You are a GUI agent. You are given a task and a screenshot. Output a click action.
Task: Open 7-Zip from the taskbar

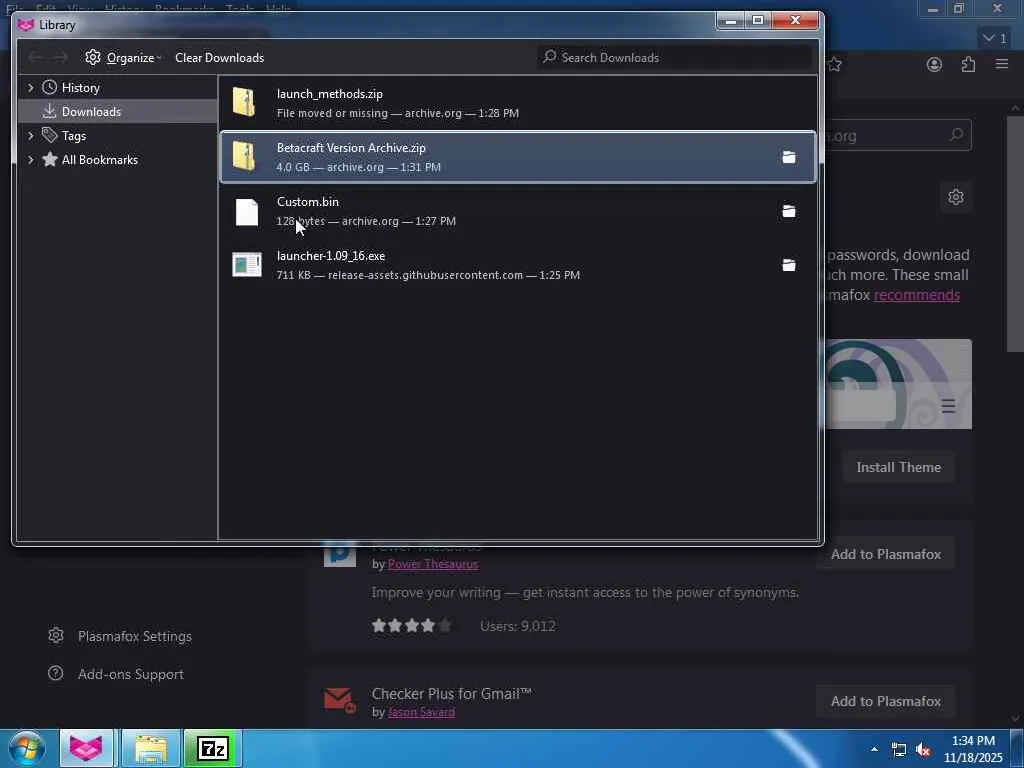pyautogui.click(x=213, y=748)
